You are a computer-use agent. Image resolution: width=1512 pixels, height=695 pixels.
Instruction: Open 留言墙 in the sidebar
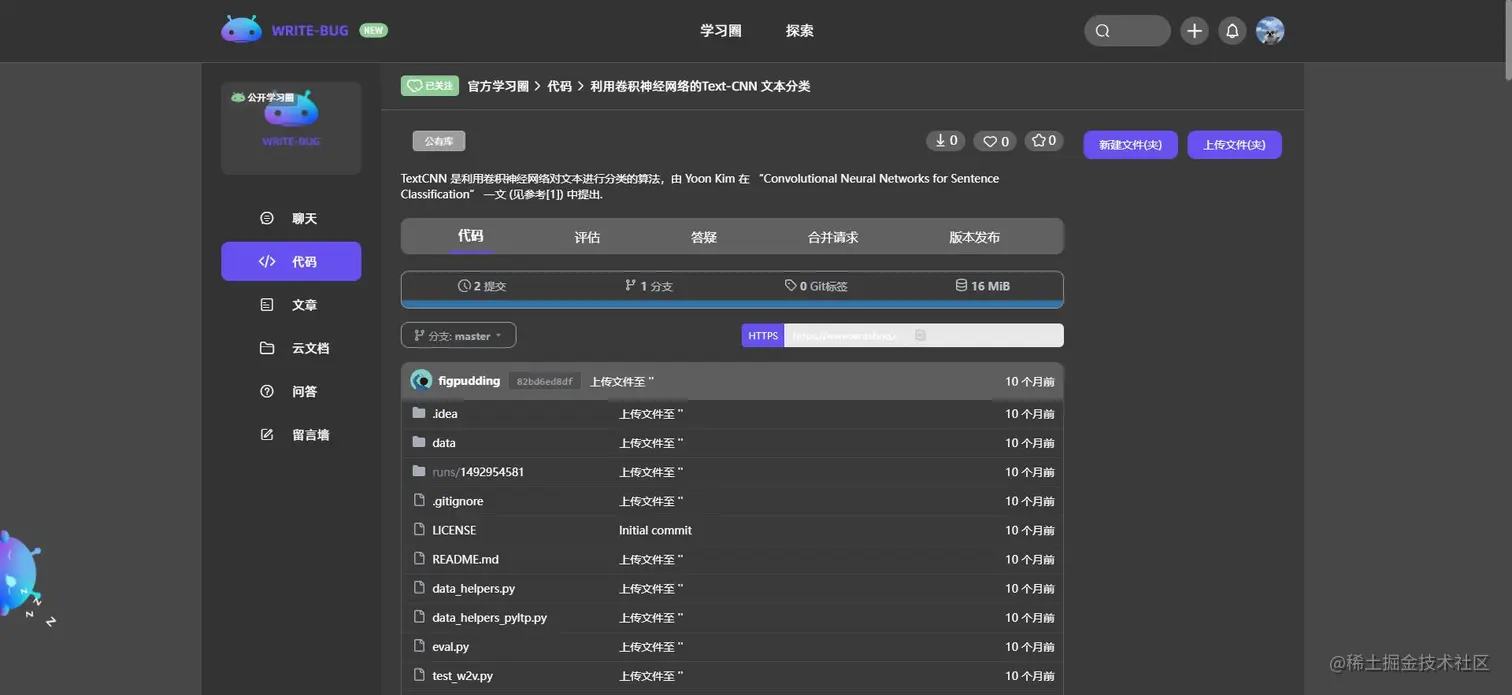point(291,435)
